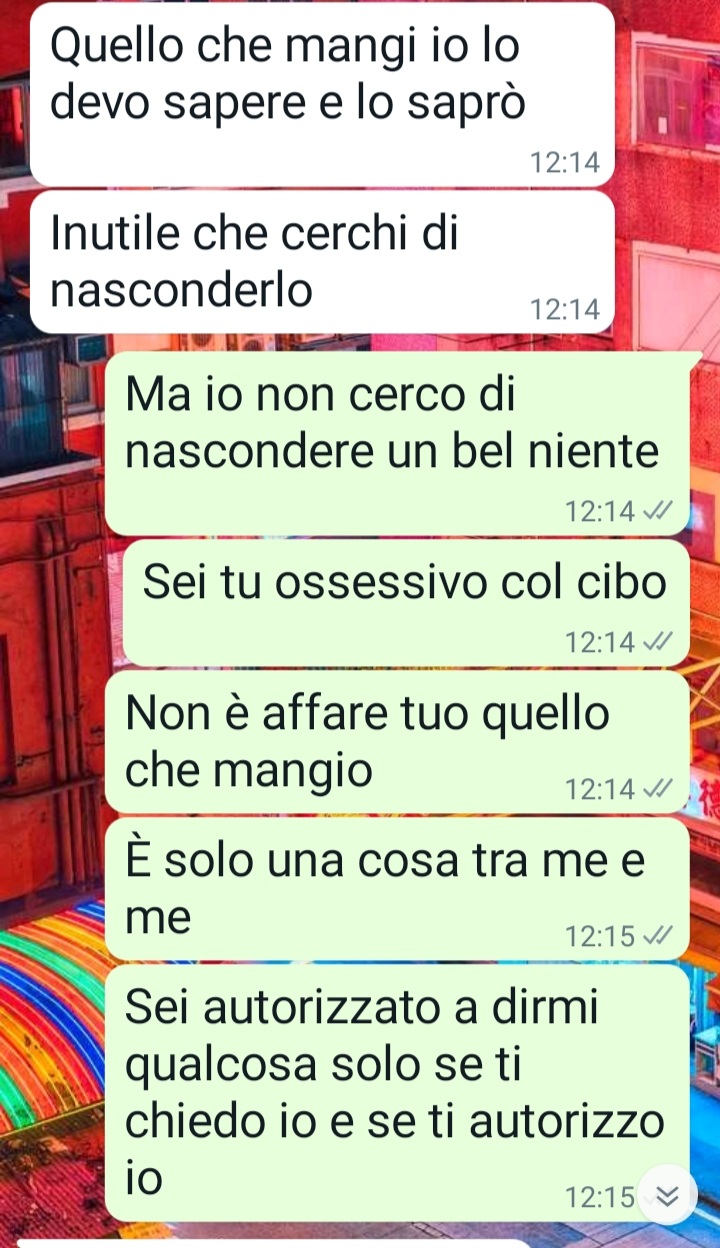
Task: Select the "Ma io non cerco di" message
Action: coord(397,443)
